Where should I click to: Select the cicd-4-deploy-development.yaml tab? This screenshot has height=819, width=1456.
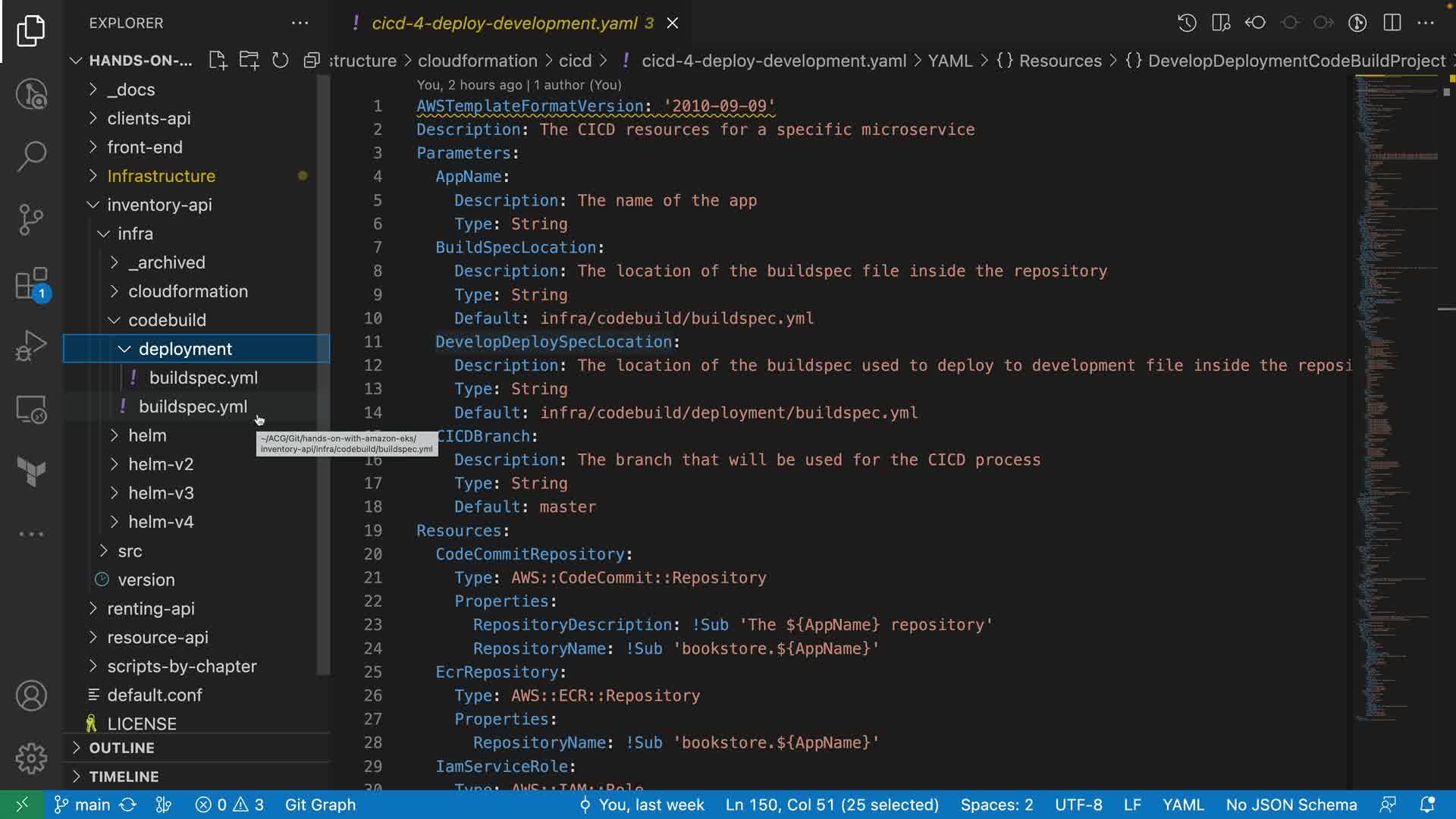(504, 23)
